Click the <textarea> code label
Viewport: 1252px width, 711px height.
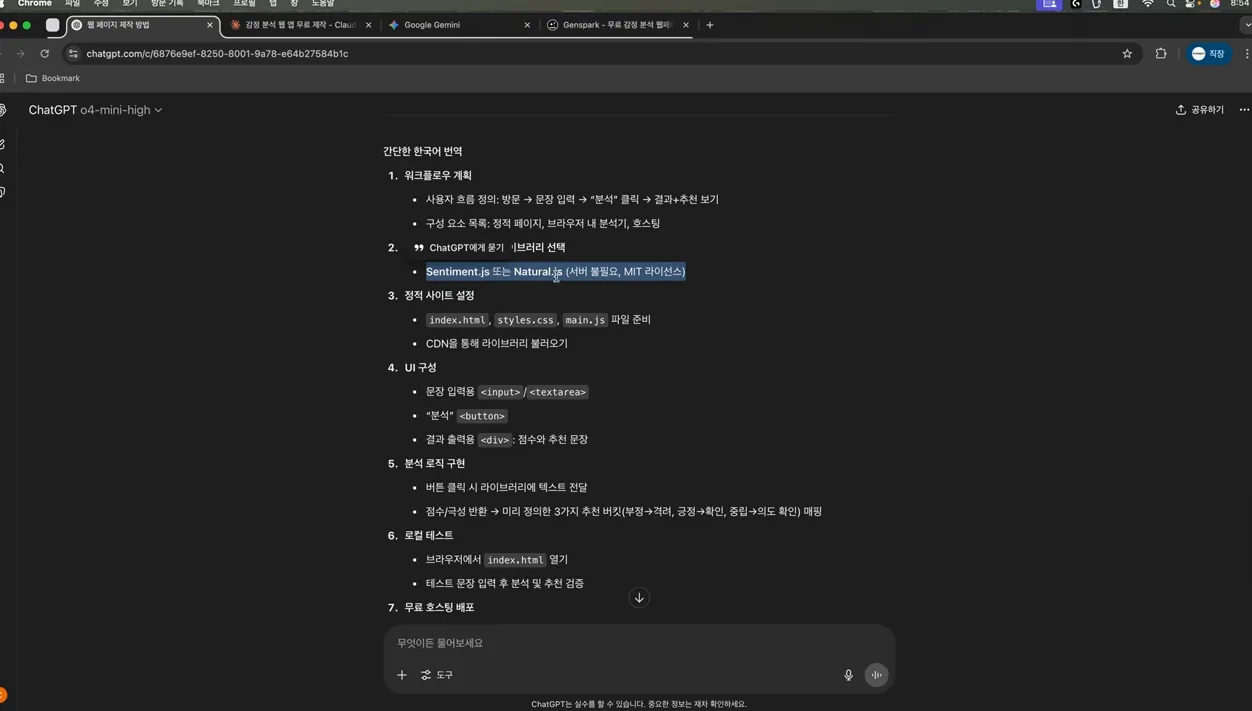[x=558, y=392]
